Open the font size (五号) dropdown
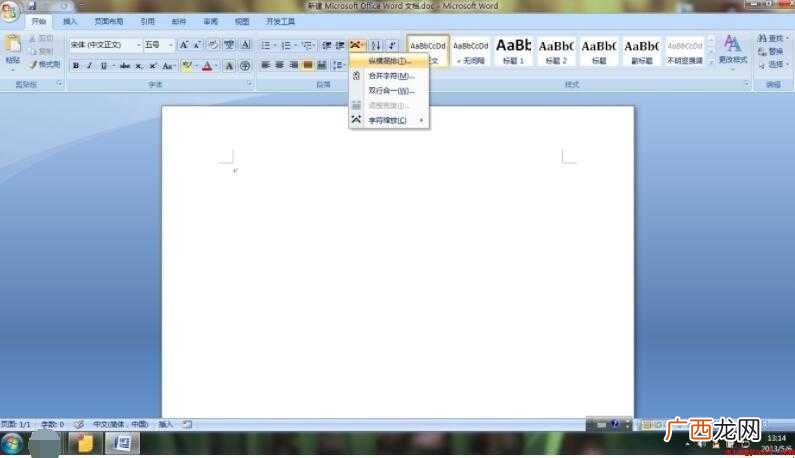 pyautogui.click(x=171, y=45)
